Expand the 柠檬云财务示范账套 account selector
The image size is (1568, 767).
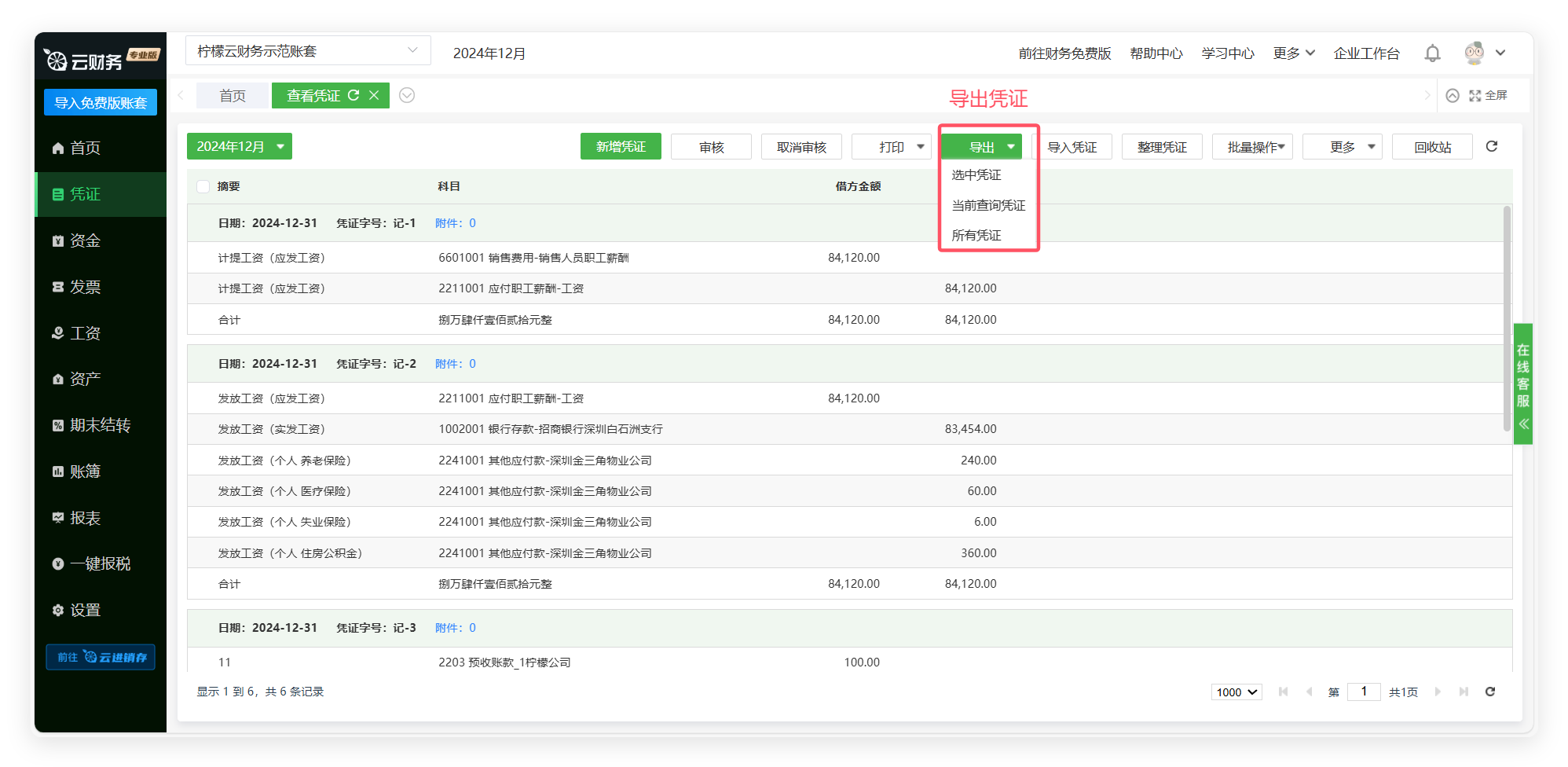308,51
